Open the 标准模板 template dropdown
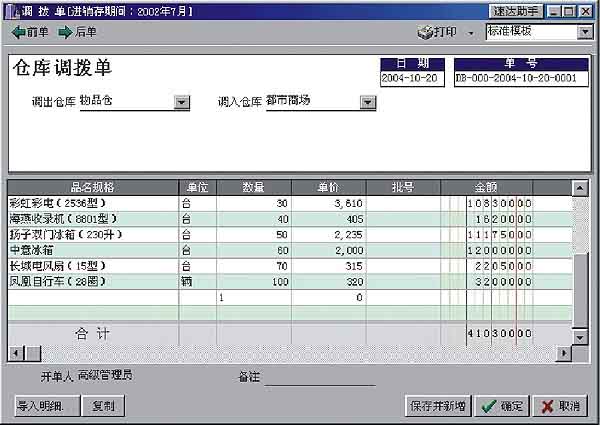 pos(585,32)
